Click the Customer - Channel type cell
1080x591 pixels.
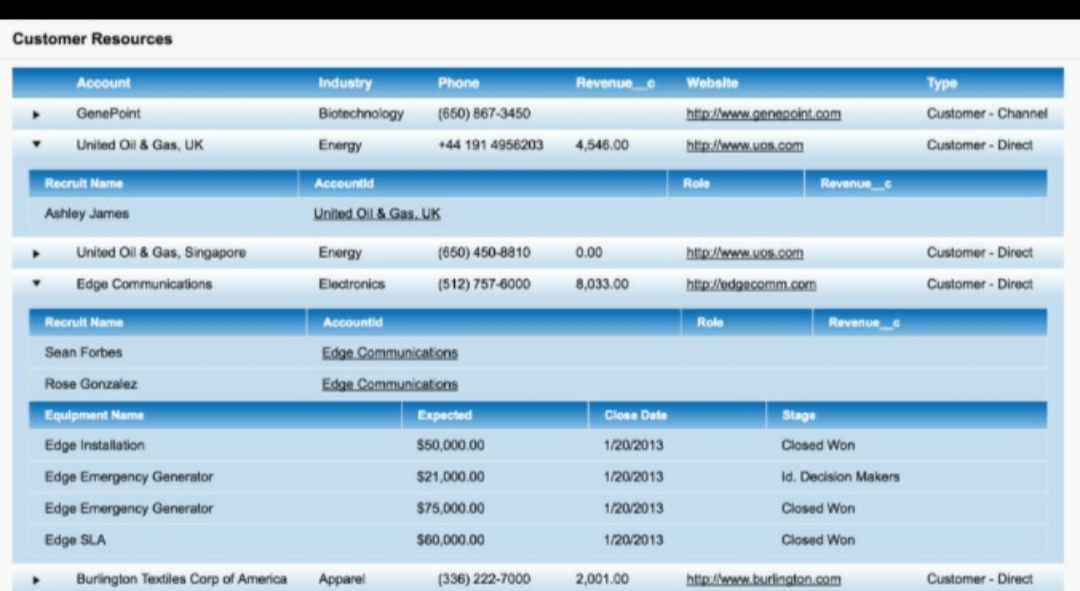(987, 114)
